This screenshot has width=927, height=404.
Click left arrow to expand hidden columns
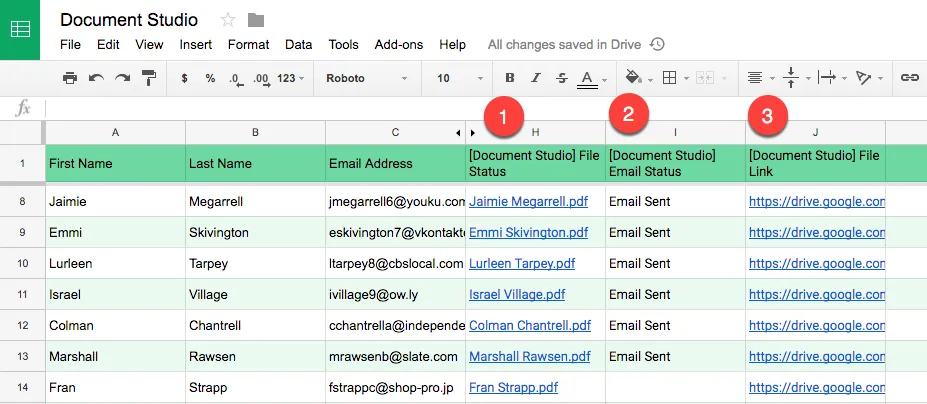point(458,133)
